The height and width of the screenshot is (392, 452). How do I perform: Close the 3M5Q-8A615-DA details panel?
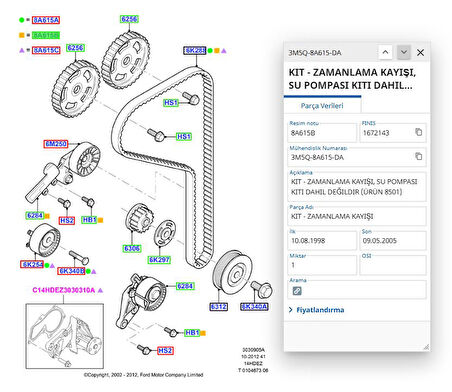pyautogui.click(x=420, y=52)
